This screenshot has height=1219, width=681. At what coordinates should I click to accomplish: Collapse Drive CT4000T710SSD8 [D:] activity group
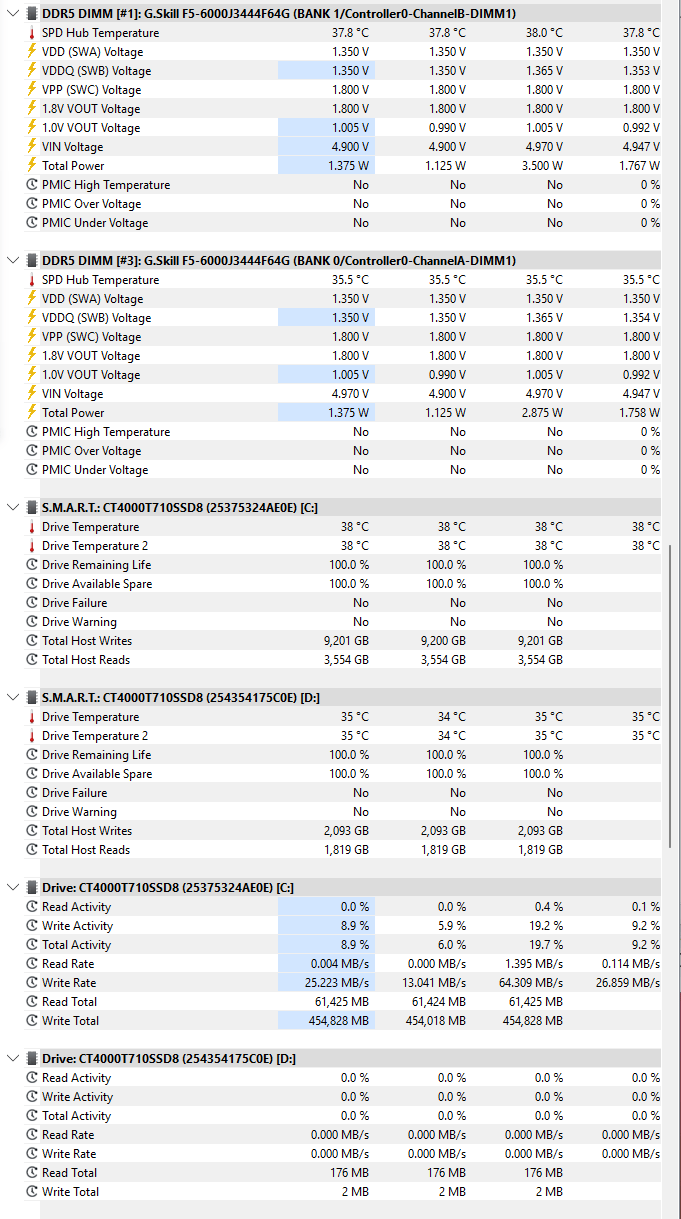12,1059
